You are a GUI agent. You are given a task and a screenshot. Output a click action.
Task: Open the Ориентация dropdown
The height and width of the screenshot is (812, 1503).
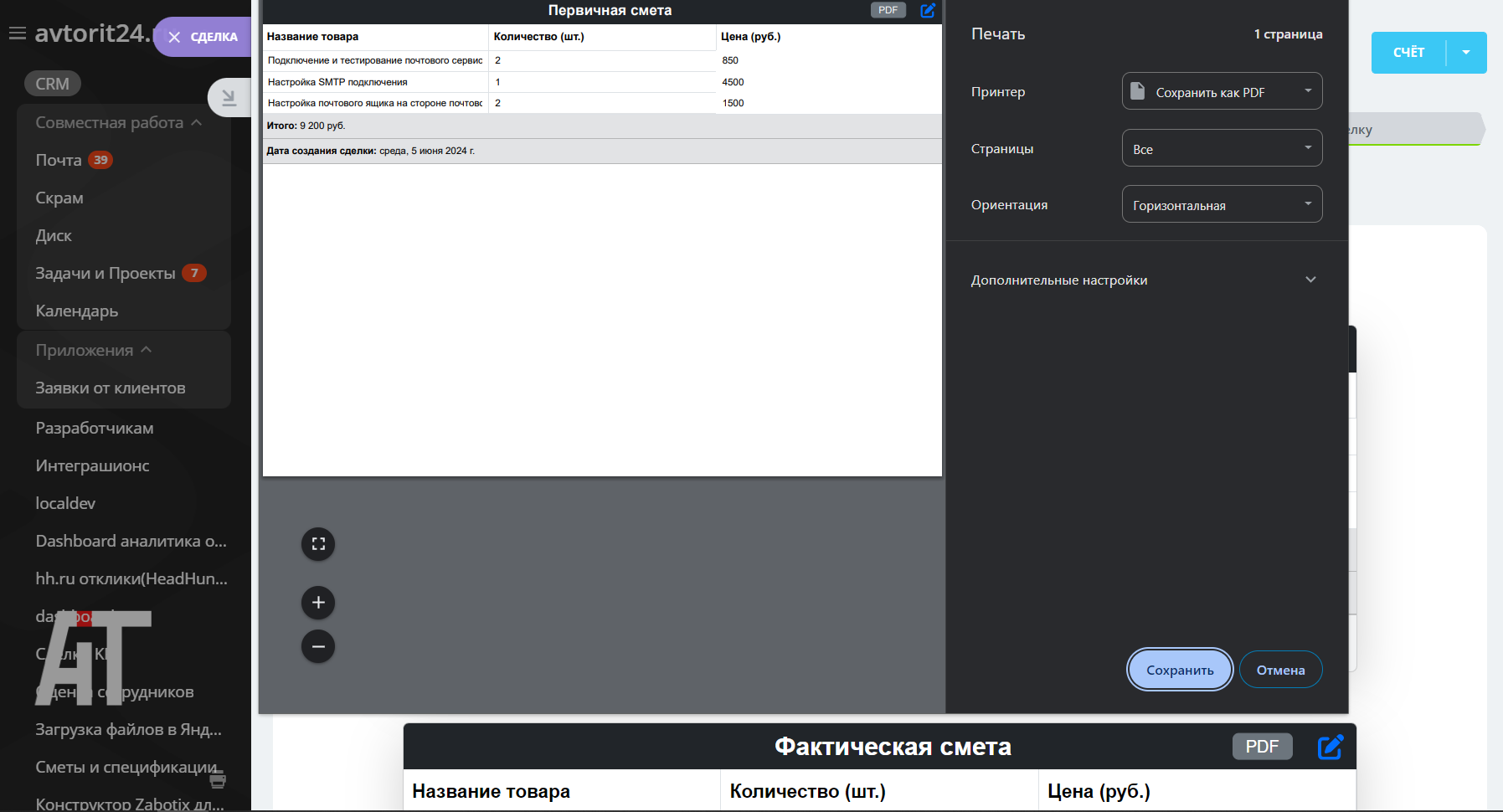pyautogui.click(x=1222, y=204)
